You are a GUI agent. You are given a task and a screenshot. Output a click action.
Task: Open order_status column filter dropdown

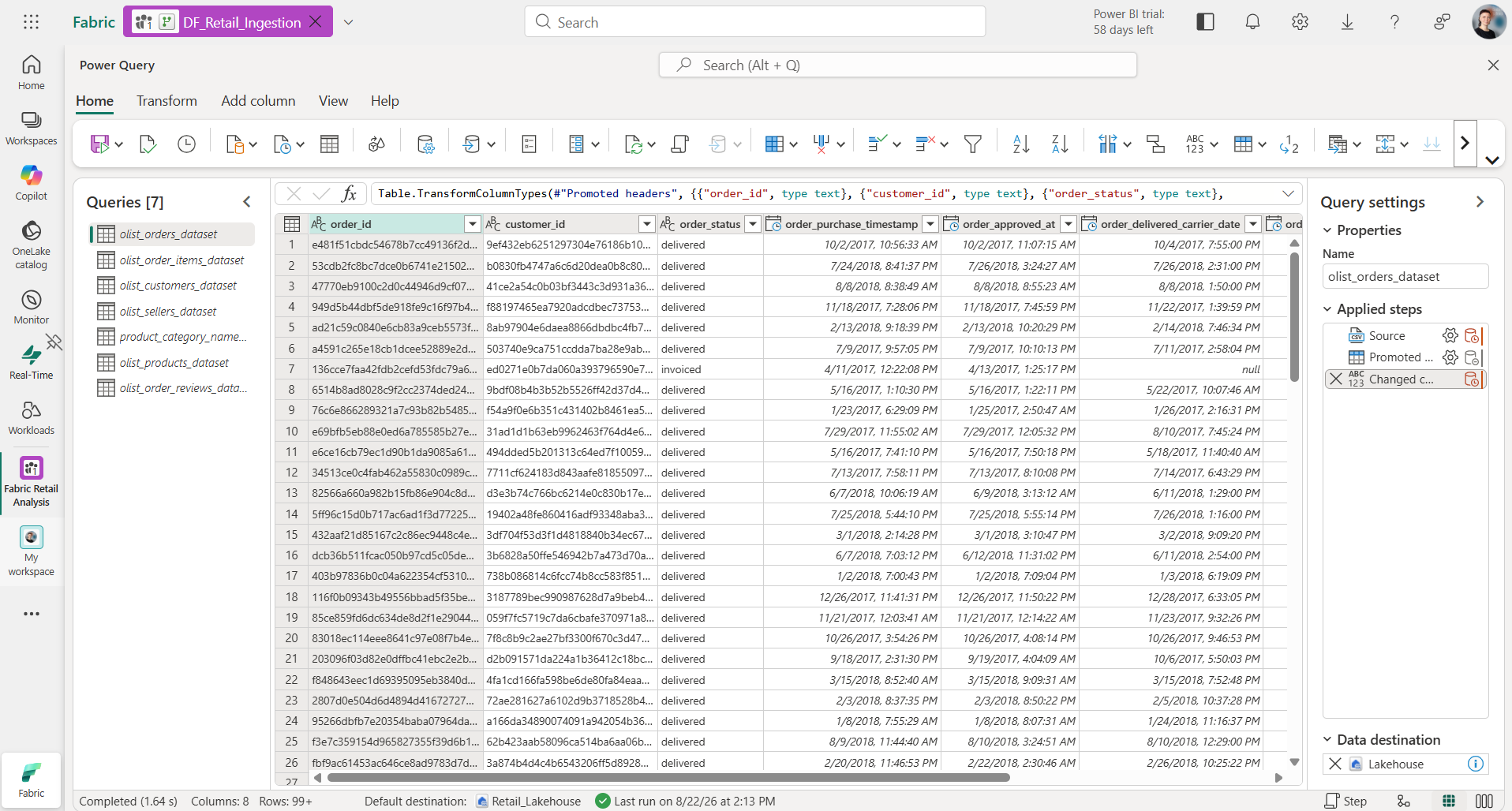click(x=753, y=224)
